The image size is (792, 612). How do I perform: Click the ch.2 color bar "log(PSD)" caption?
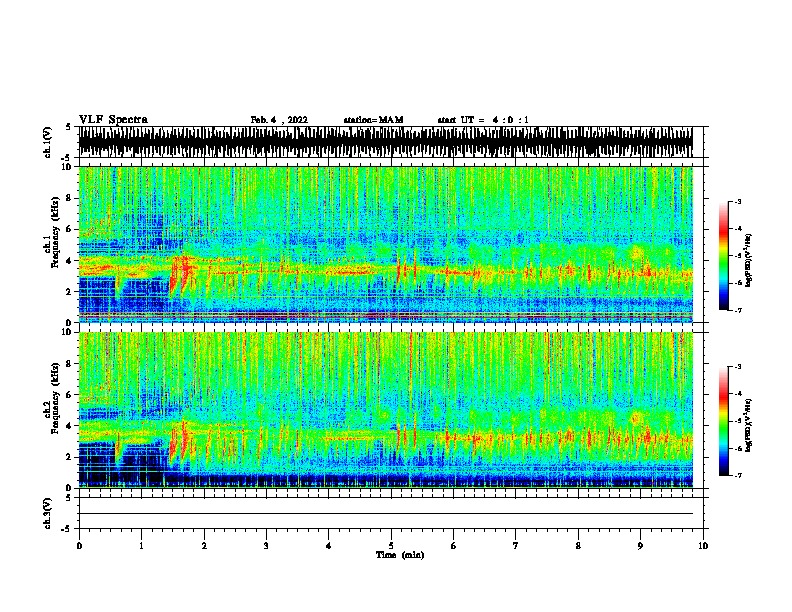pyautogui.click(x=749, y=425)
